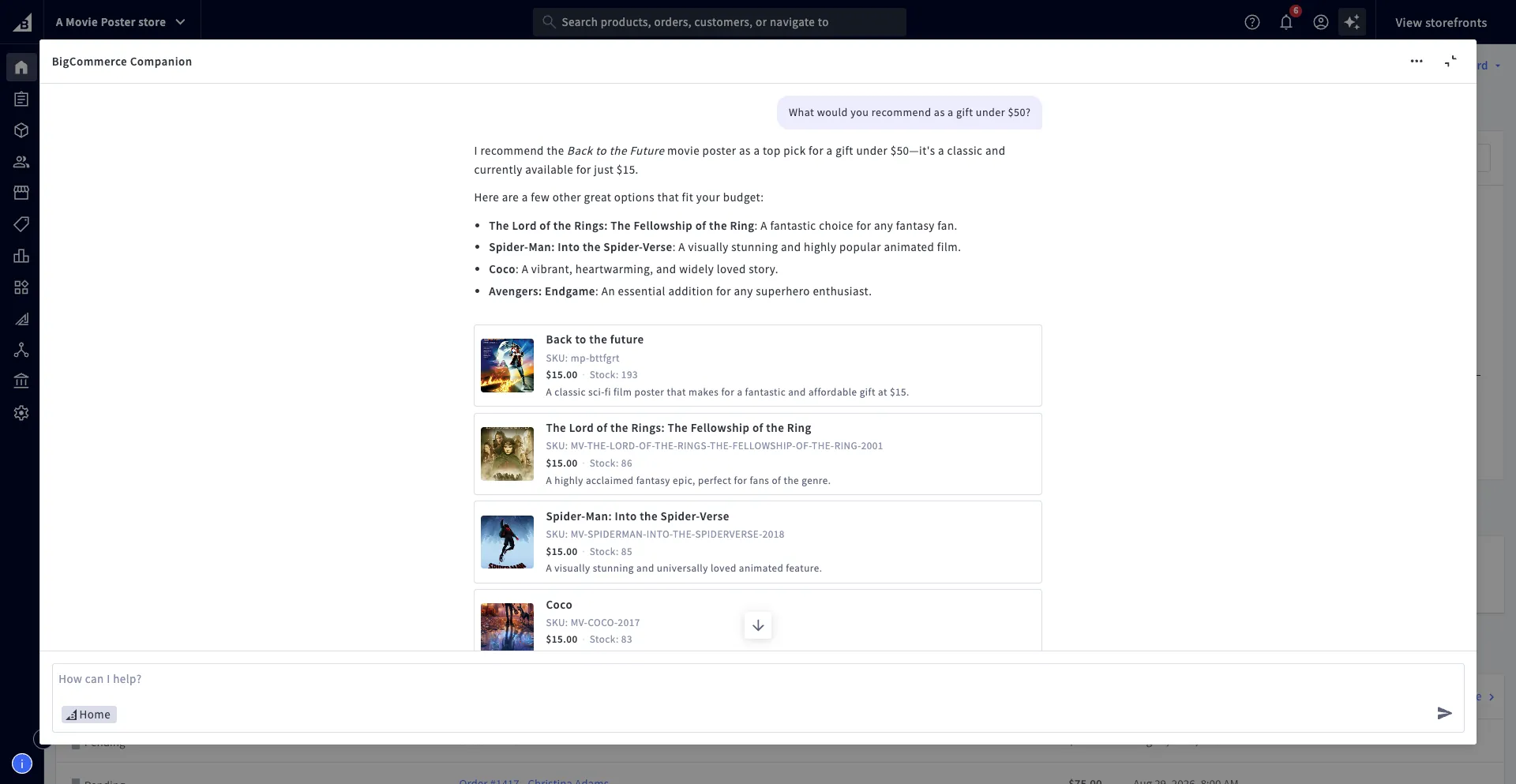The image size is (1516, 784).
Task: Open Spider-Man: Into the Spider-Verse card title
Action: [637, 516]
